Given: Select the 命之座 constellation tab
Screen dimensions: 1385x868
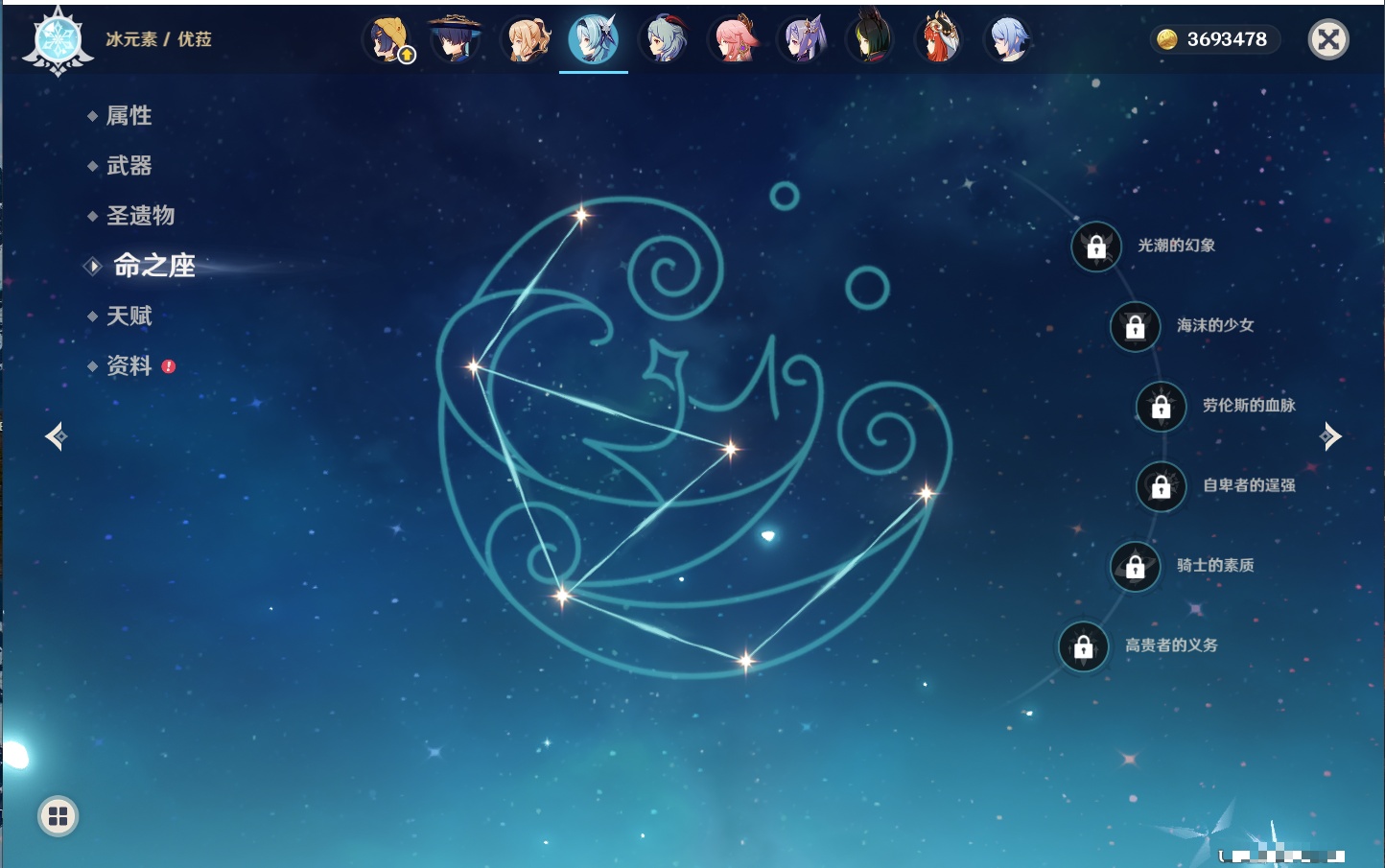Looking at the screenshot, I should [x=154, y=266].
